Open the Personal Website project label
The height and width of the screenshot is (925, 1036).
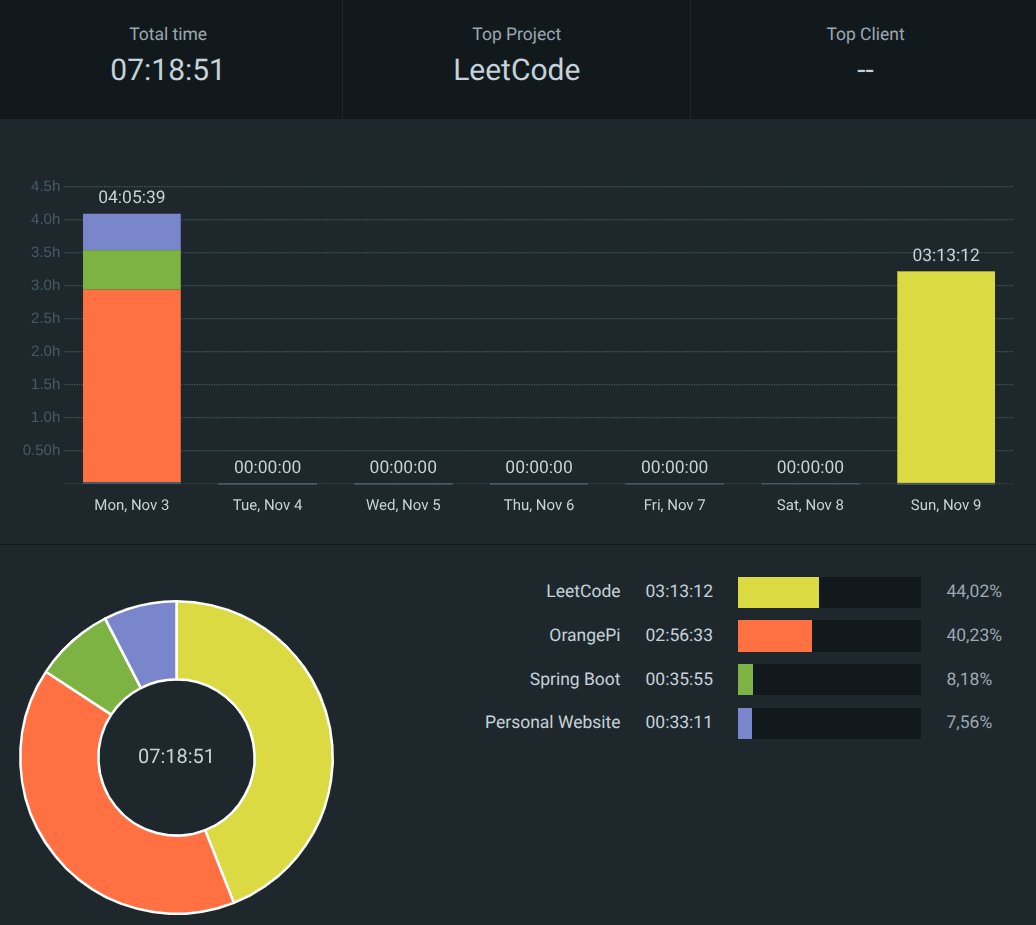[x=552, y=722]
